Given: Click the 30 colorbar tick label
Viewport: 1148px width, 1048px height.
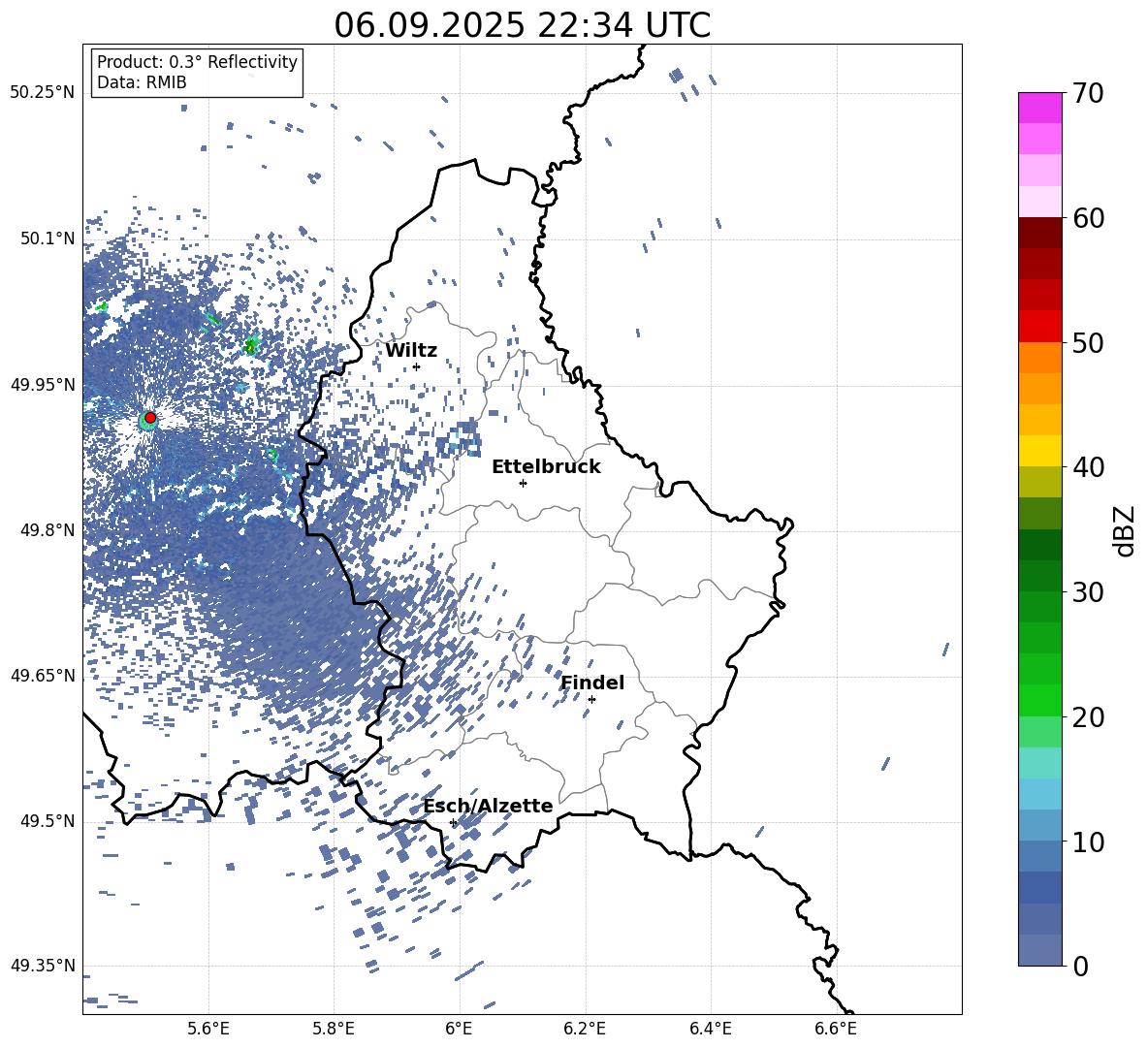Looking at the screenshot, I should [x=1088, y=592].
